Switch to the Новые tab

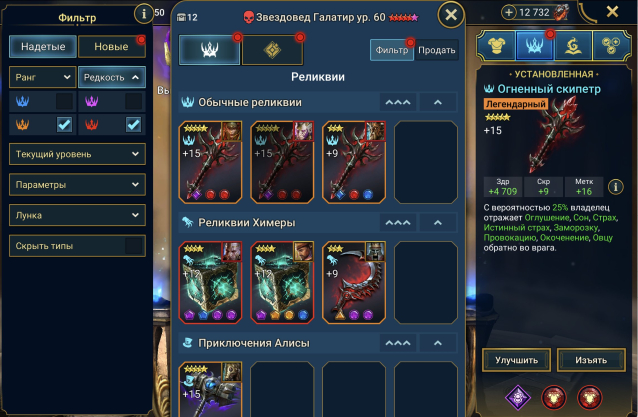coord(111,46)
